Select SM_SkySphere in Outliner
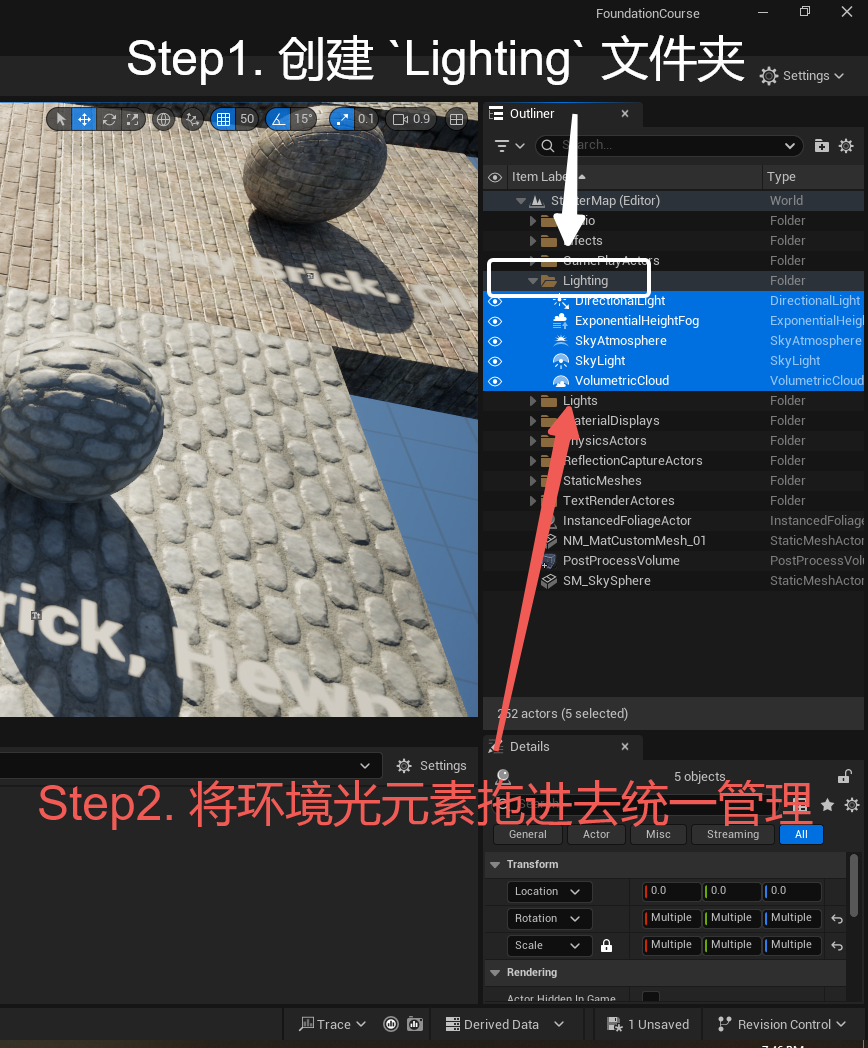 click(606, 581)
